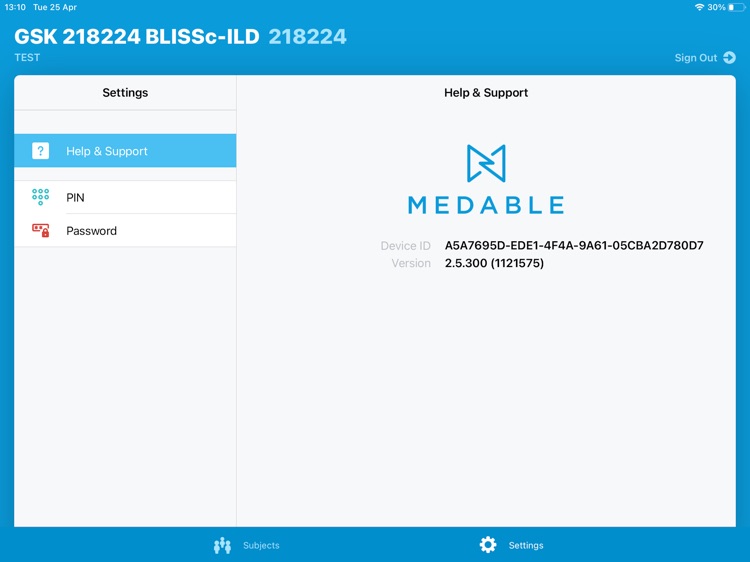Screen dimensions: 750x562
Task: Select Help & Support in the sidebar
Action: coord(125,151)
